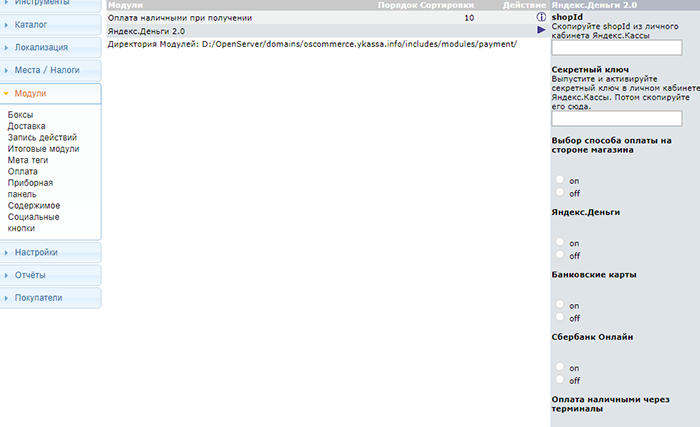Open the Боксы modules link
Screen dimensions: 700x427
(21, 115)
